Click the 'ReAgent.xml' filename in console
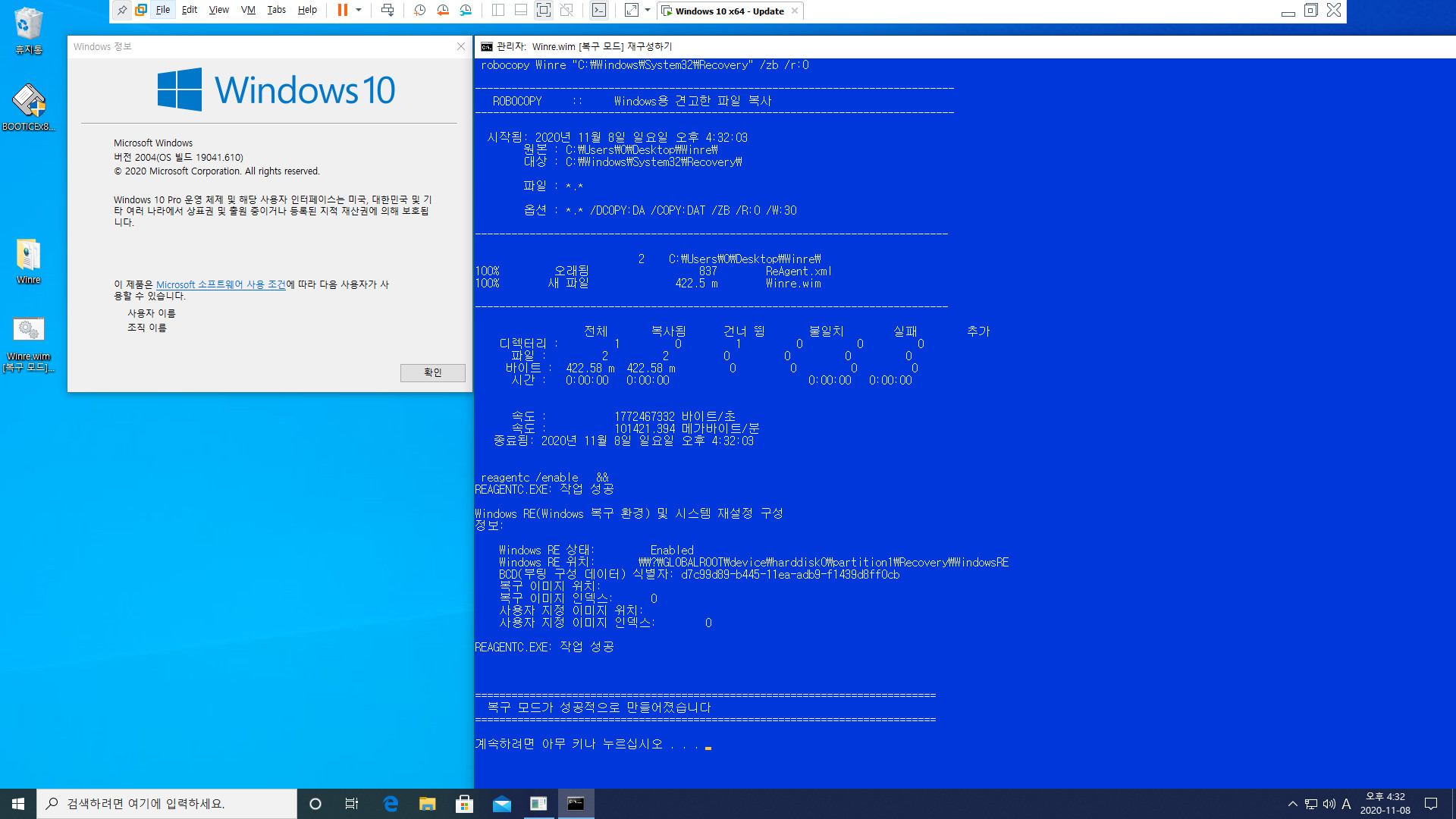The width and height of the screenshot is (1456, 819). [x=799, y=271]
